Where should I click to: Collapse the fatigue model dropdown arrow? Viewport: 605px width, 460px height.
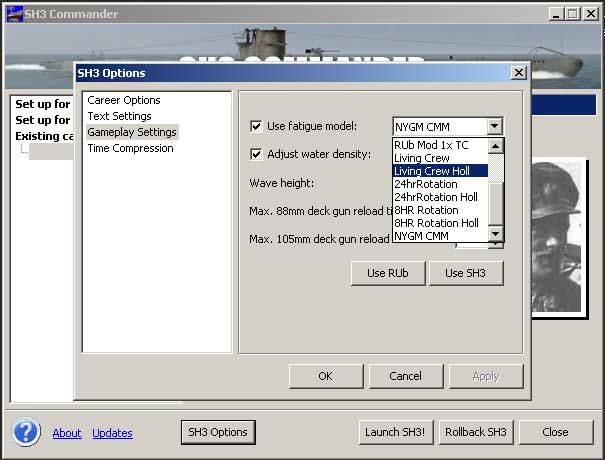(493, 126)
